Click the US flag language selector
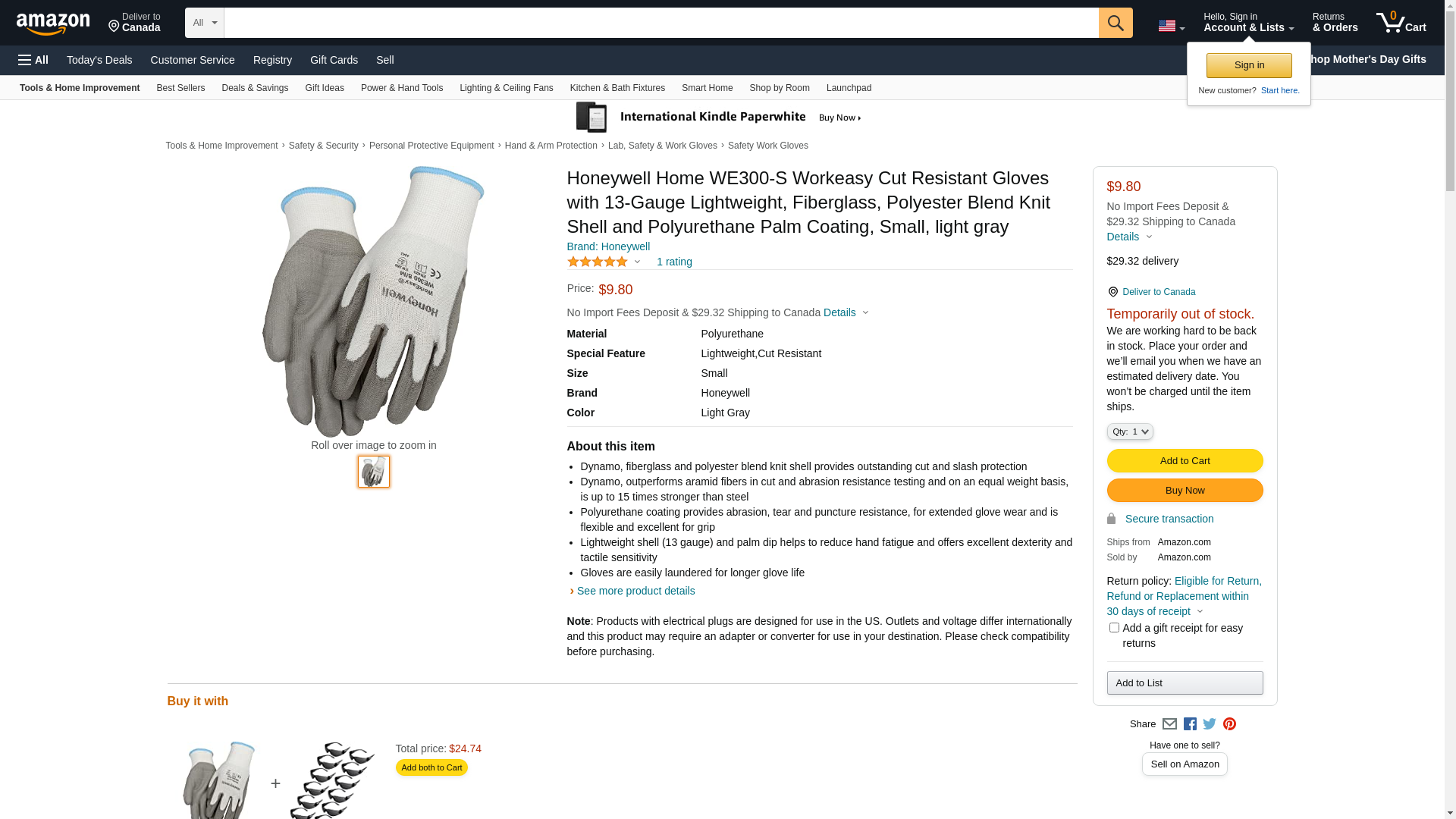Image resolution: width=1456 pixels, height=819 pixels. (1170, 26)
